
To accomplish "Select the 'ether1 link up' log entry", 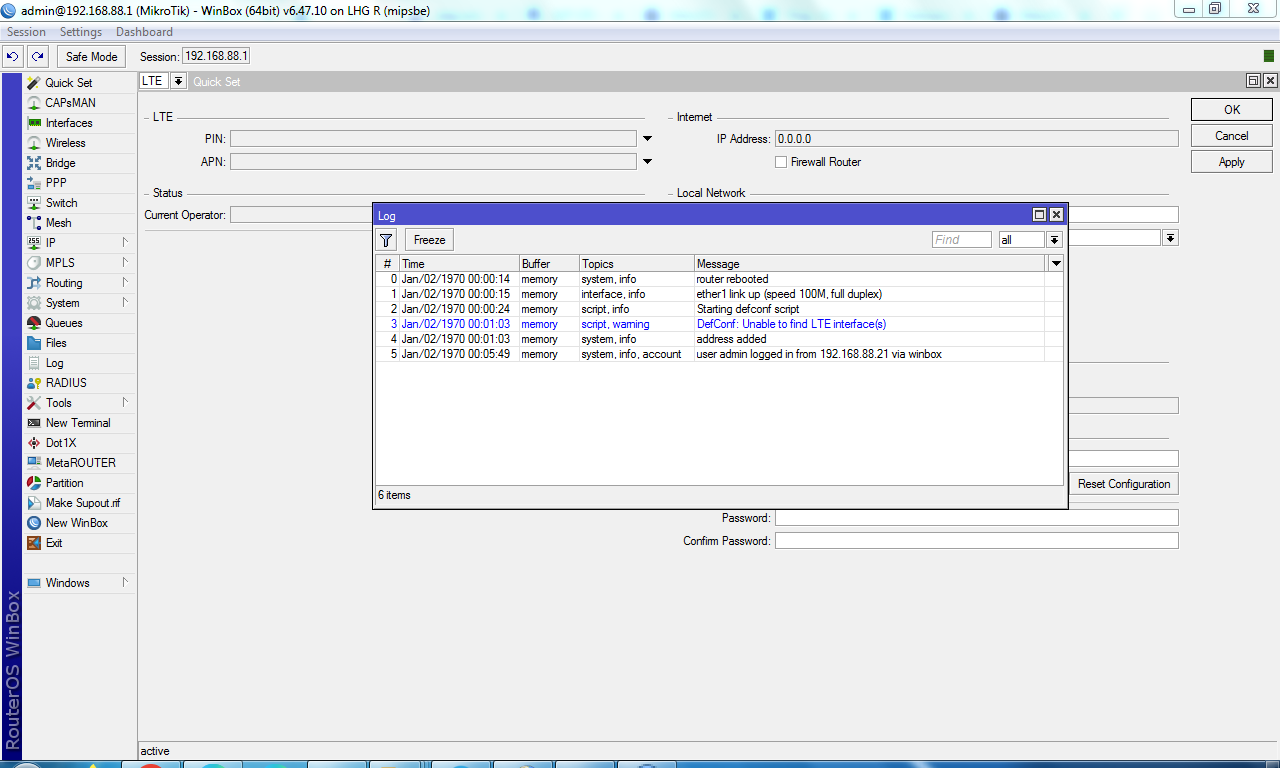I will coord(719,295).
